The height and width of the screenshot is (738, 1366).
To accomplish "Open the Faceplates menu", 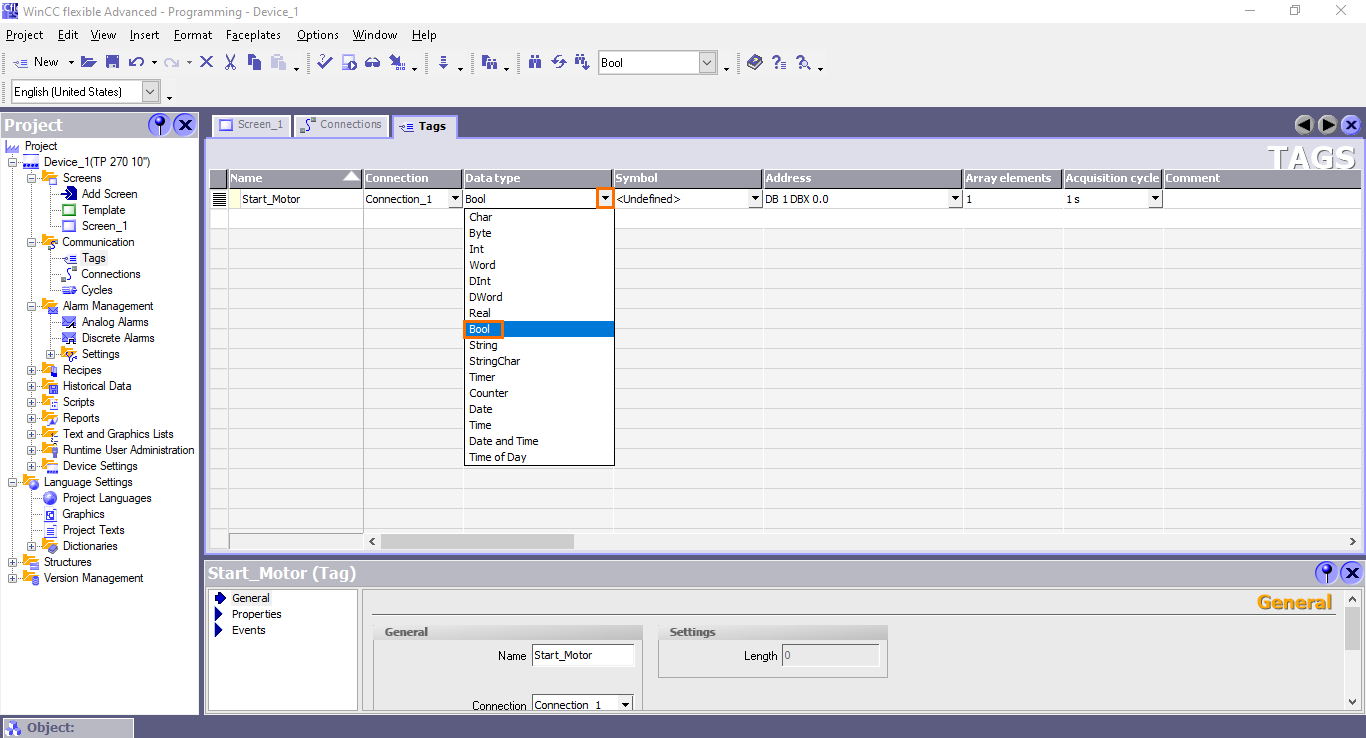I will click(x=253, y=35).
